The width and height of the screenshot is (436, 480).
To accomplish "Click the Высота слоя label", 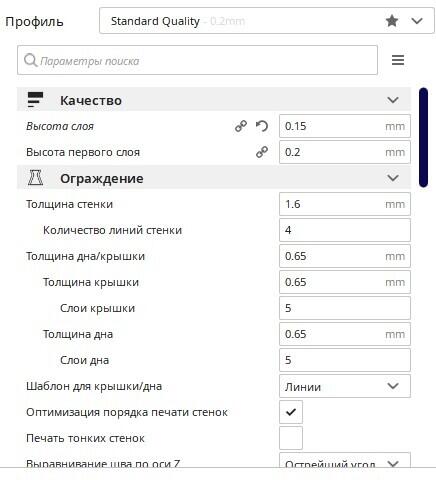I will click(x=60, y=126).
